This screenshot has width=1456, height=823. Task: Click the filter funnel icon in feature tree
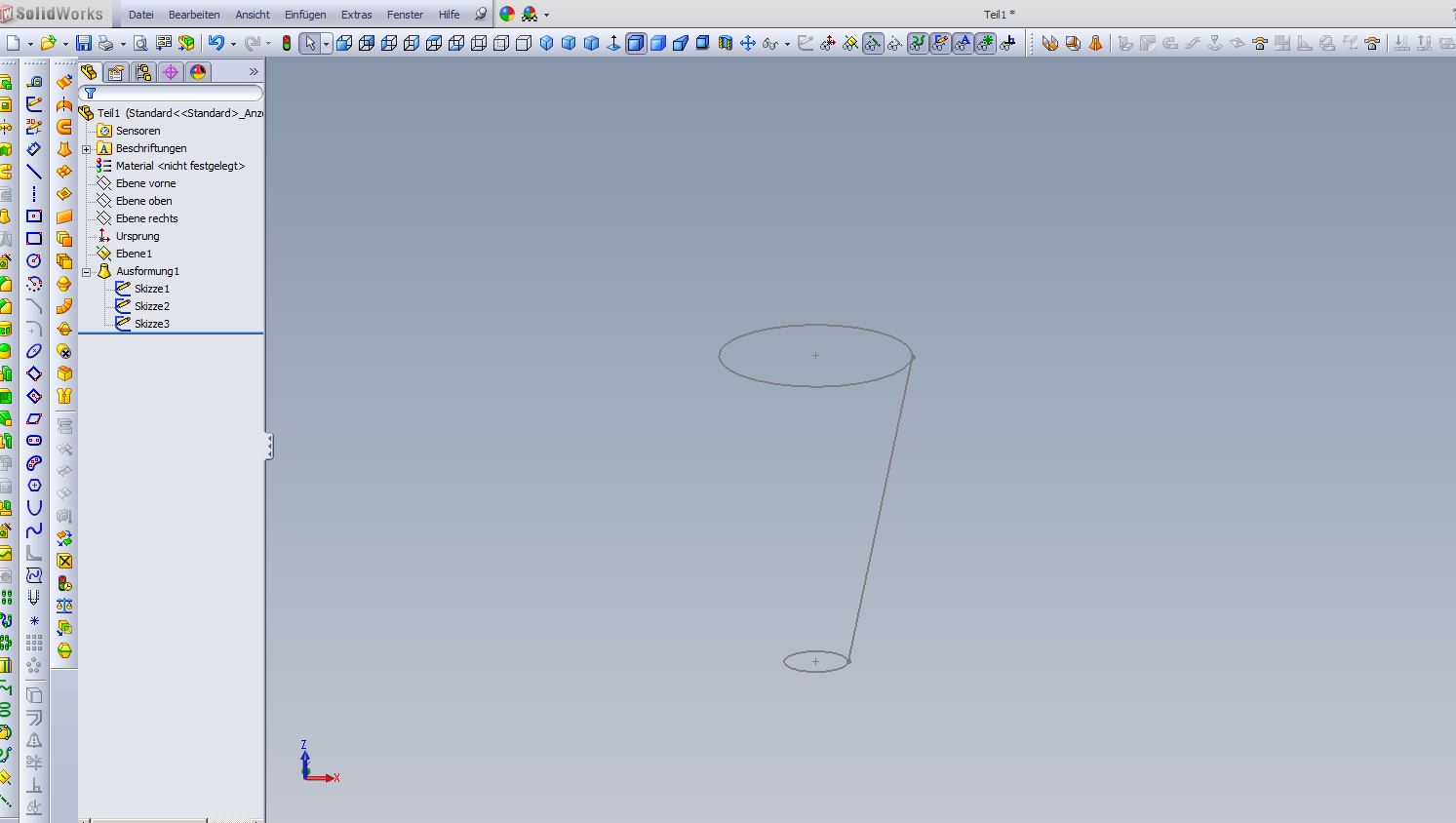pos(90,94)
